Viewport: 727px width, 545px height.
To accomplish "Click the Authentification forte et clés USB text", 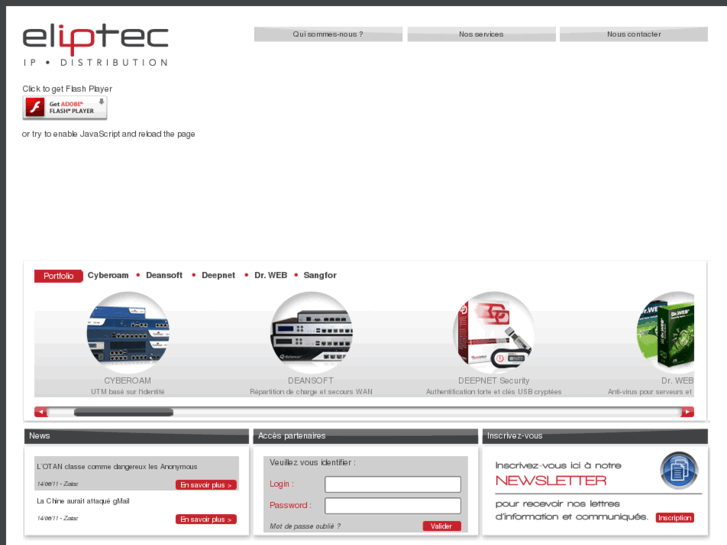I will (494, 392).
